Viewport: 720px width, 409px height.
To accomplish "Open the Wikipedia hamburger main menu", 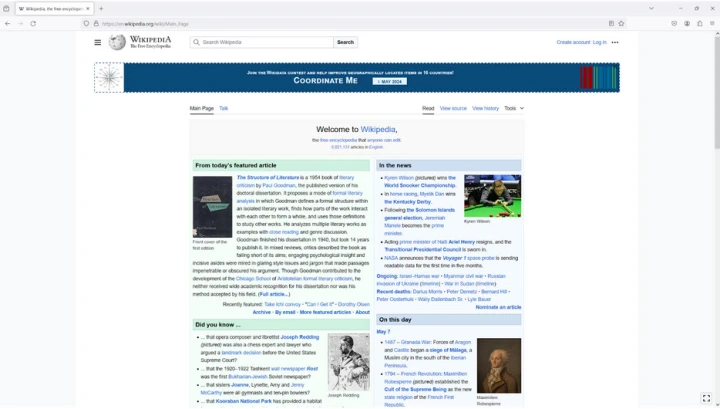I will point(97,42).
